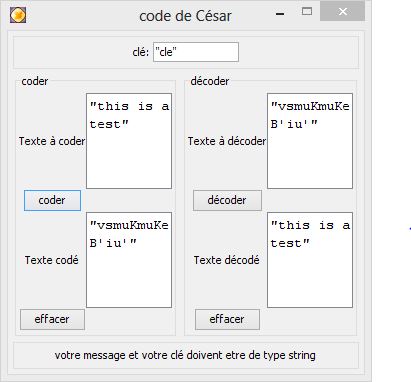Minimize the code de César window
411x382 pixels.
[280, 13]
